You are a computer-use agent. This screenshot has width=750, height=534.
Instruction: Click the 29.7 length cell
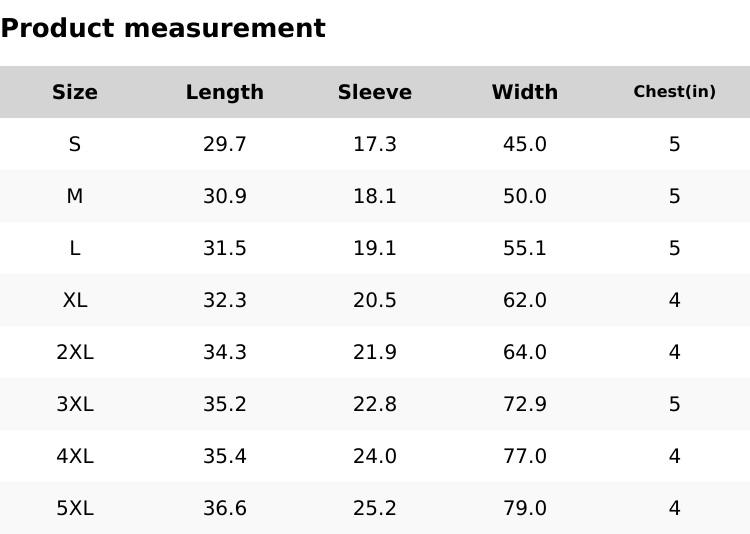coord(225,144)
